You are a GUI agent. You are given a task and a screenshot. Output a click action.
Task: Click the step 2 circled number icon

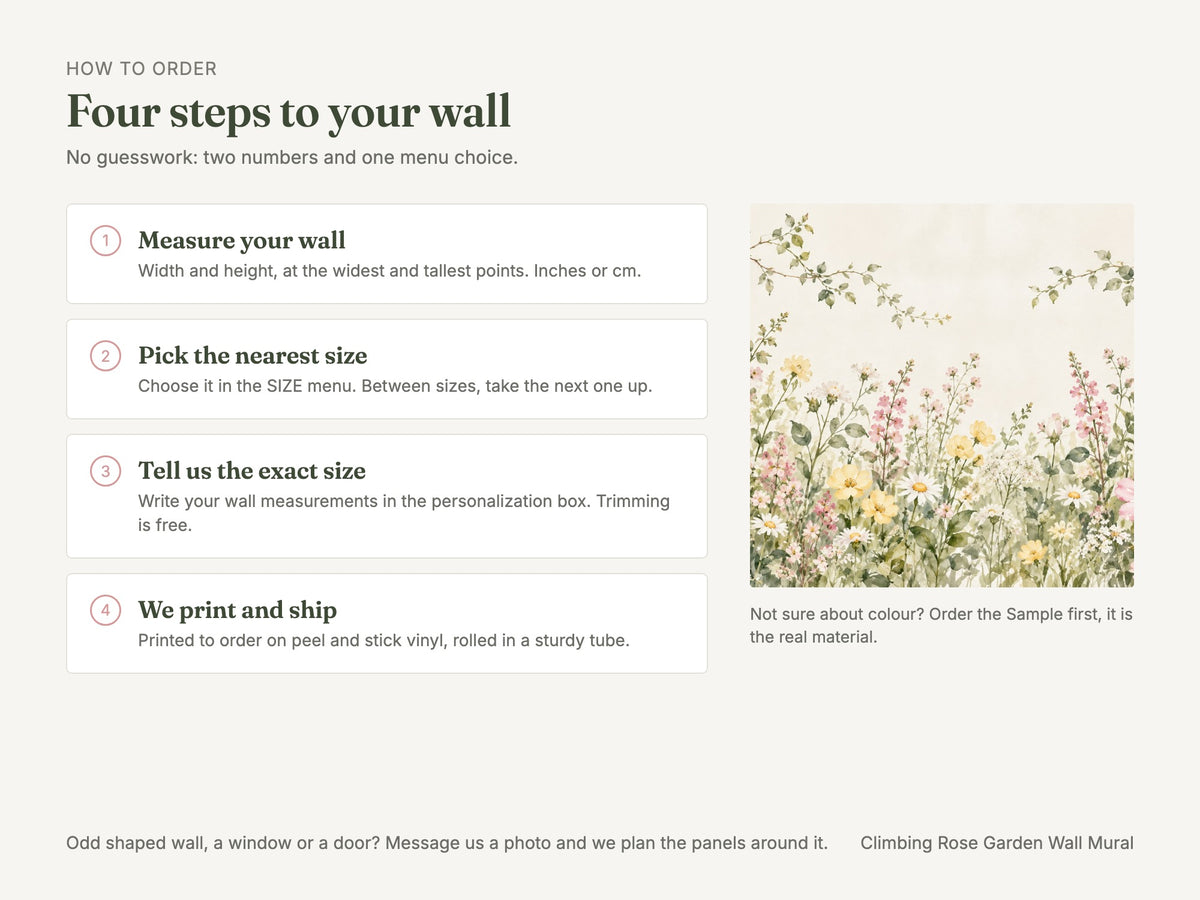[x=105, y=356]
